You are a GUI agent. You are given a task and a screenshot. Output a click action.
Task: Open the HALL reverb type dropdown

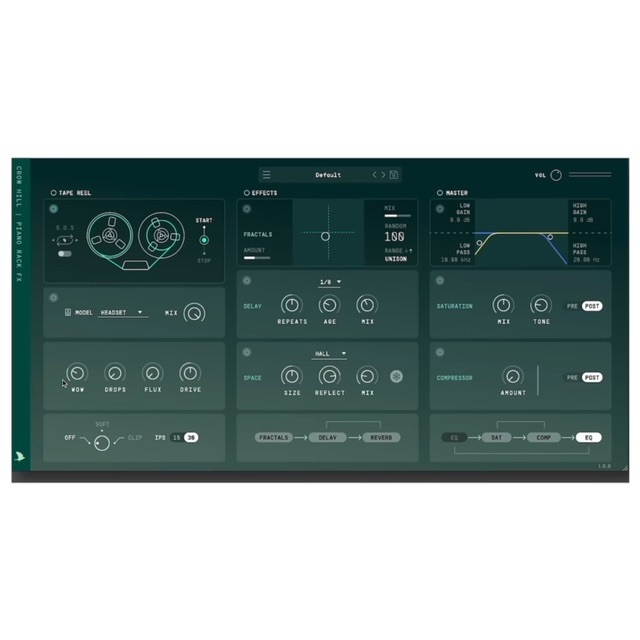[329, 354]
